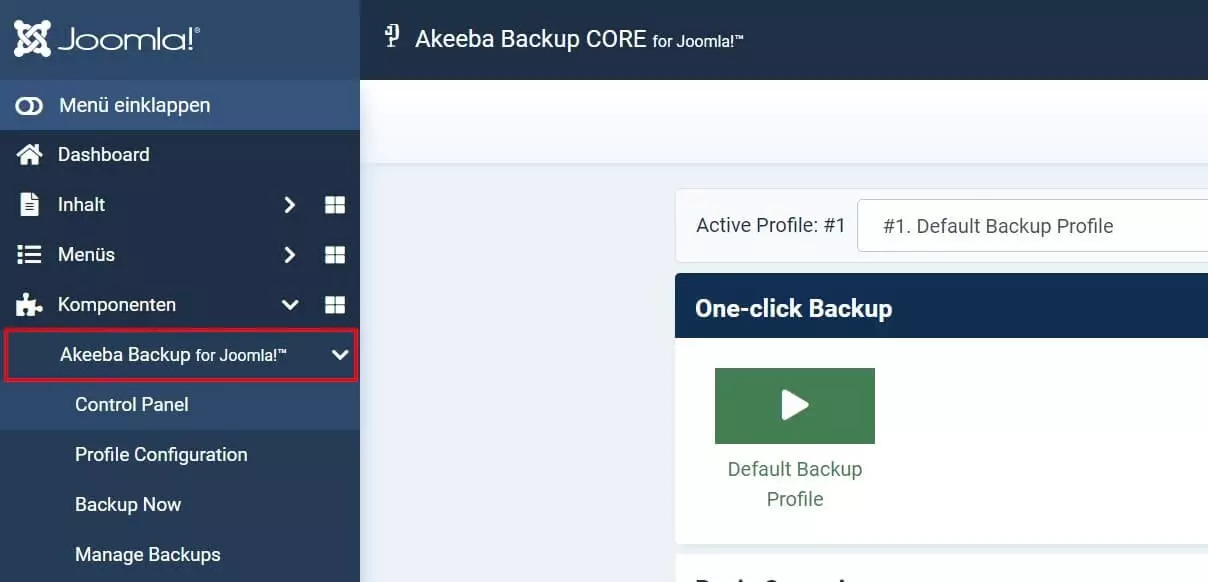Viewport: 1208px width, 582px height.
Task: Collapse Komponenten with its down chevron
Action: click(x=290, y=304)
